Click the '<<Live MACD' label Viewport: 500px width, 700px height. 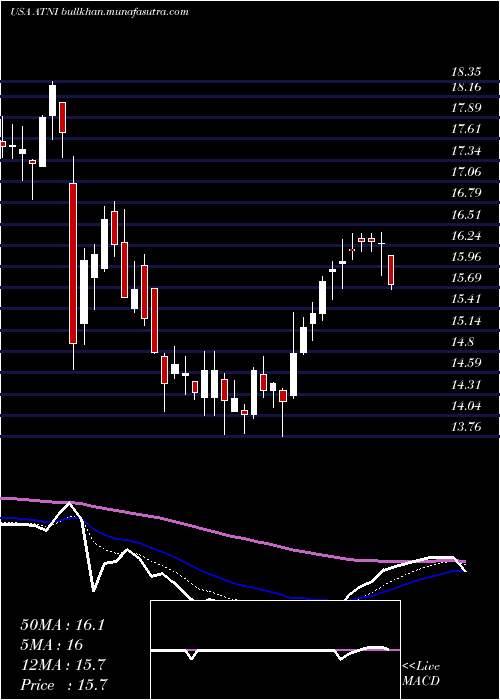[421, 674]
